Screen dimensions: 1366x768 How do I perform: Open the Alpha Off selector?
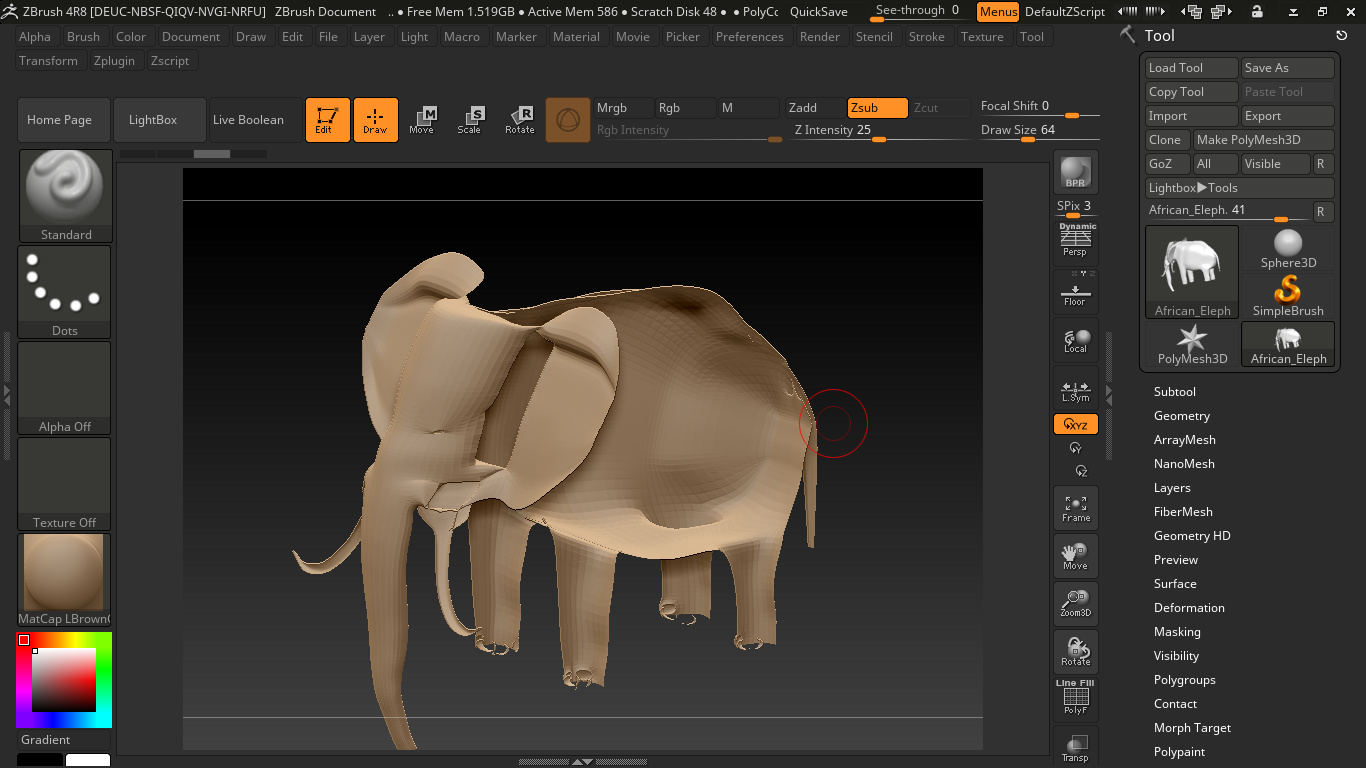pyautogui.click(x=65, y=388)
